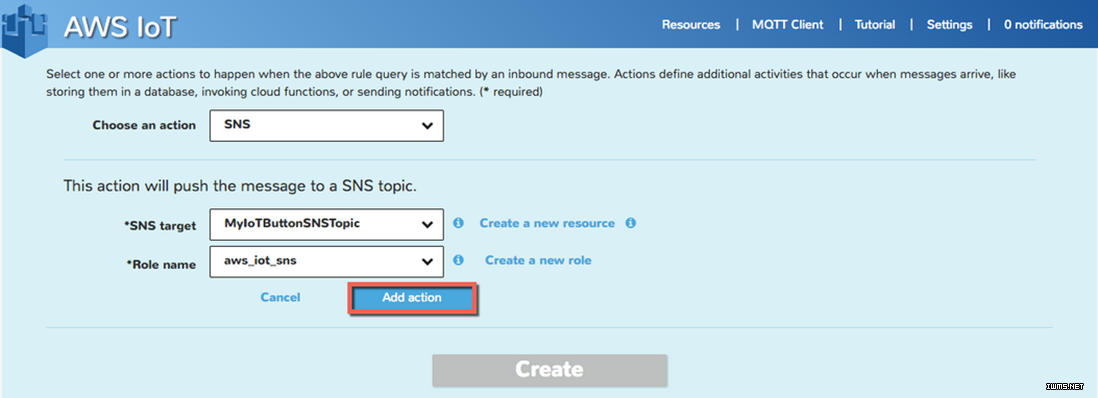The height and width of the screenshot is (398, 1098).
Task: Click the '*SNS target' label
Action: tap(161, 225)
